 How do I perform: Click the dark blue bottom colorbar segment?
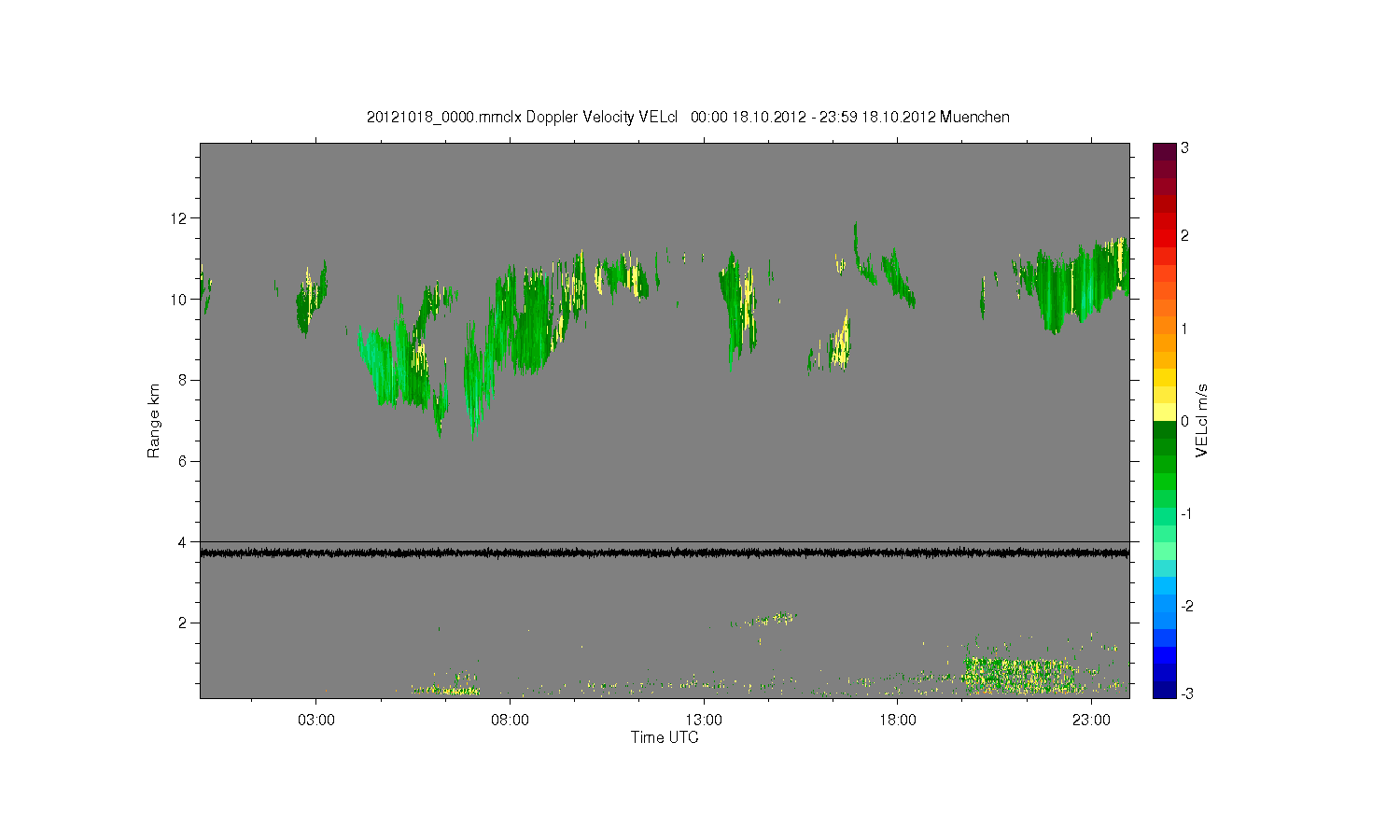[1164, 690]
